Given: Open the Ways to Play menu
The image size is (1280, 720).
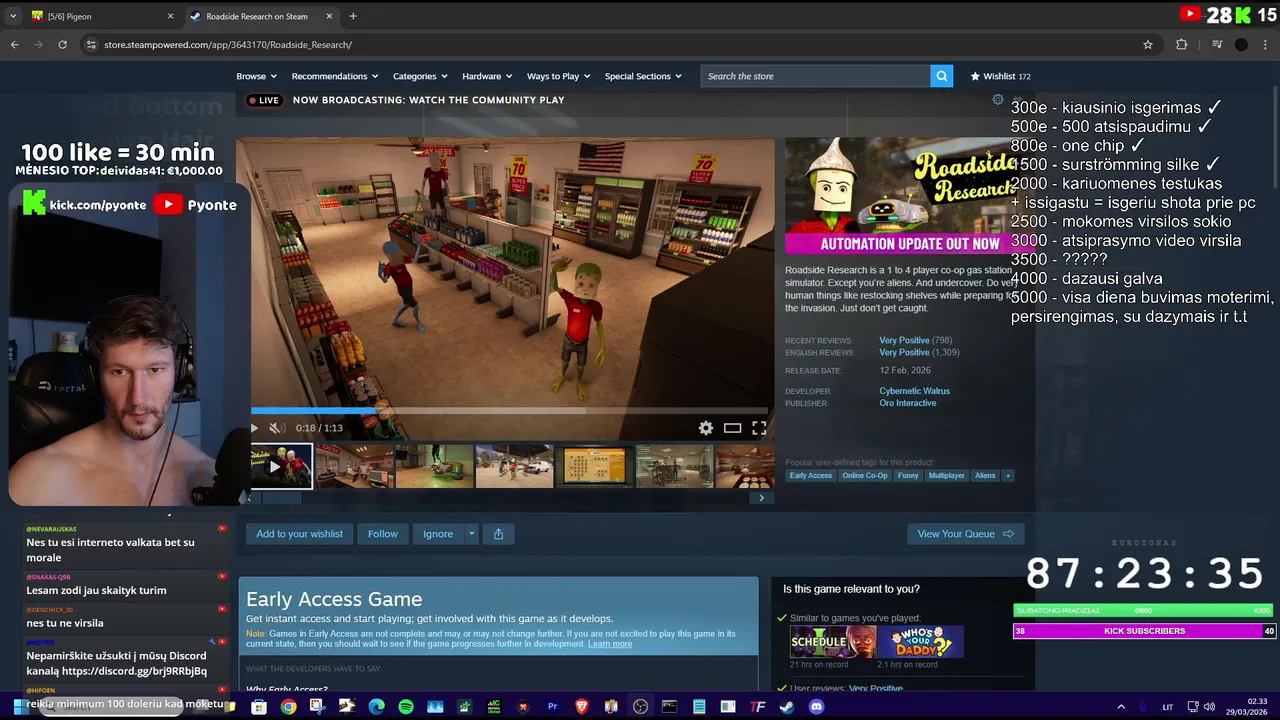Looking at the screenshot, I should [x=559, y=76].
